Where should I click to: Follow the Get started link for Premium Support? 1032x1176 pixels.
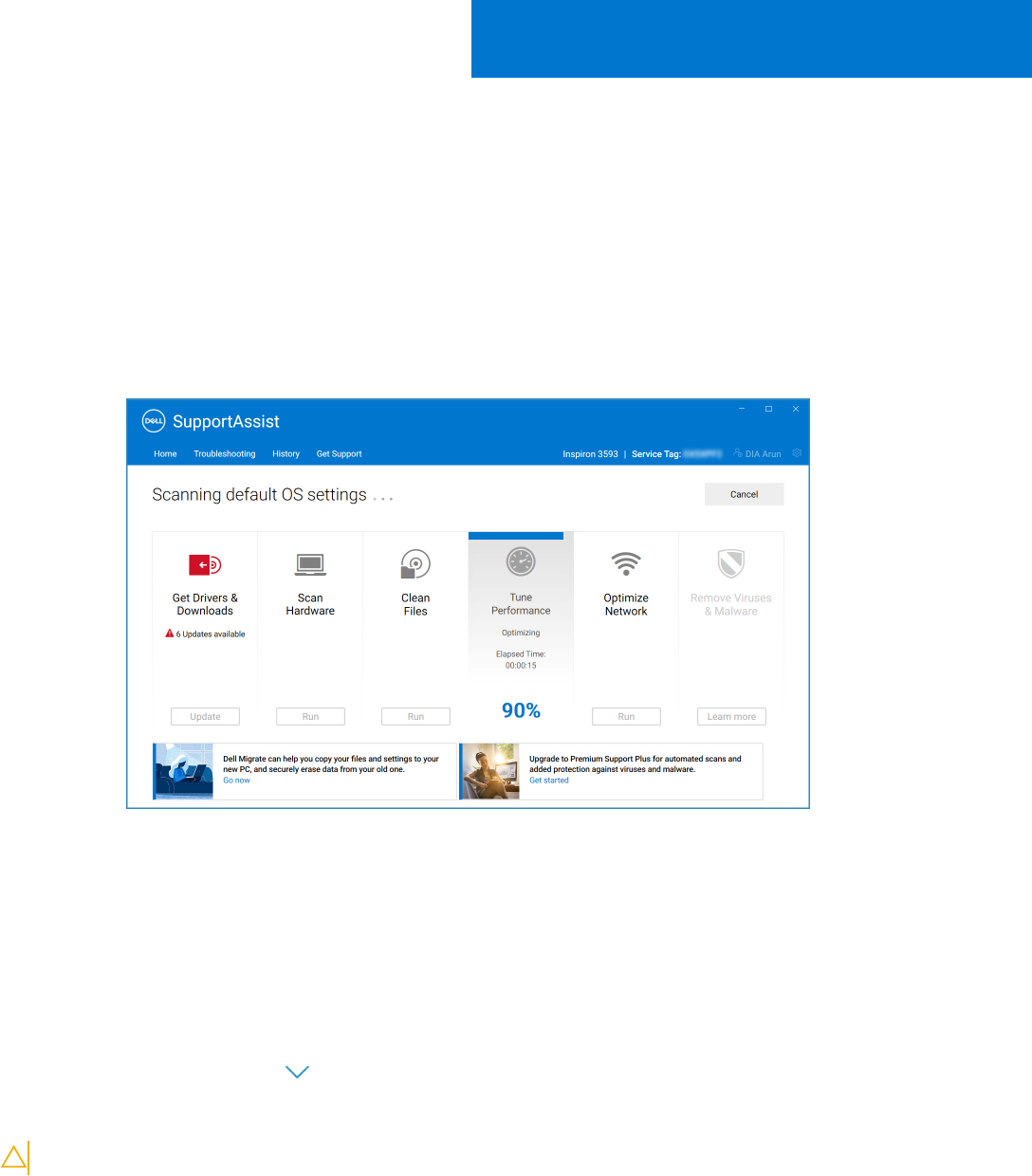[x=549, y=781]
